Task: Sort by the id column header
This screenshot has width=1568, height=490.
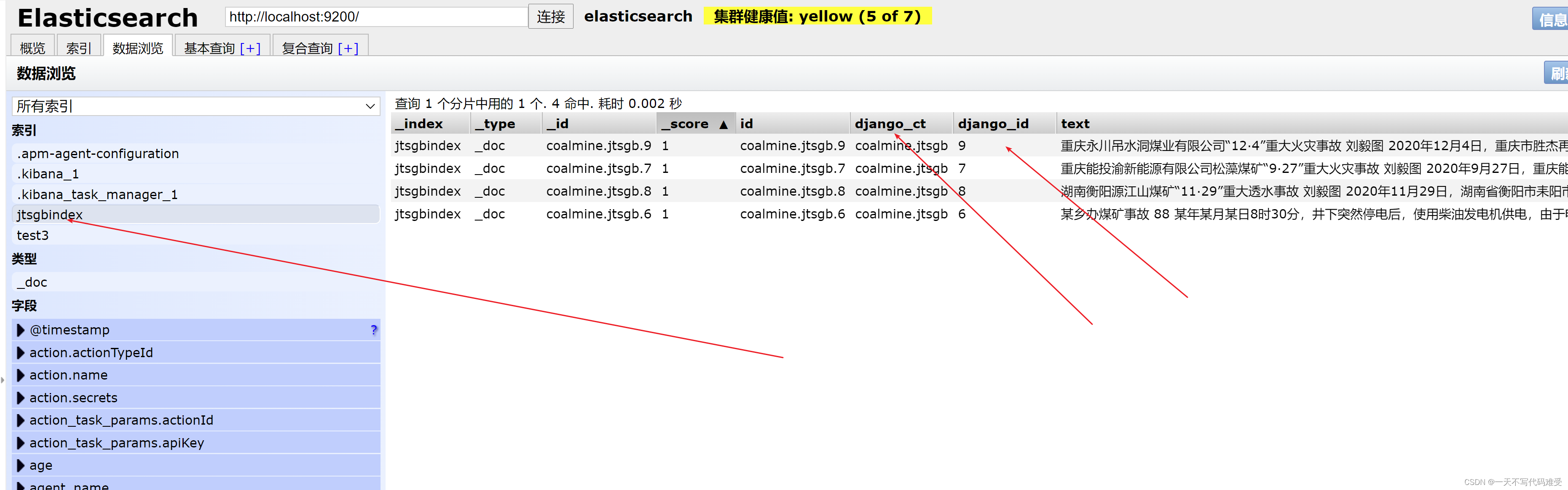Action: point(793,124)
